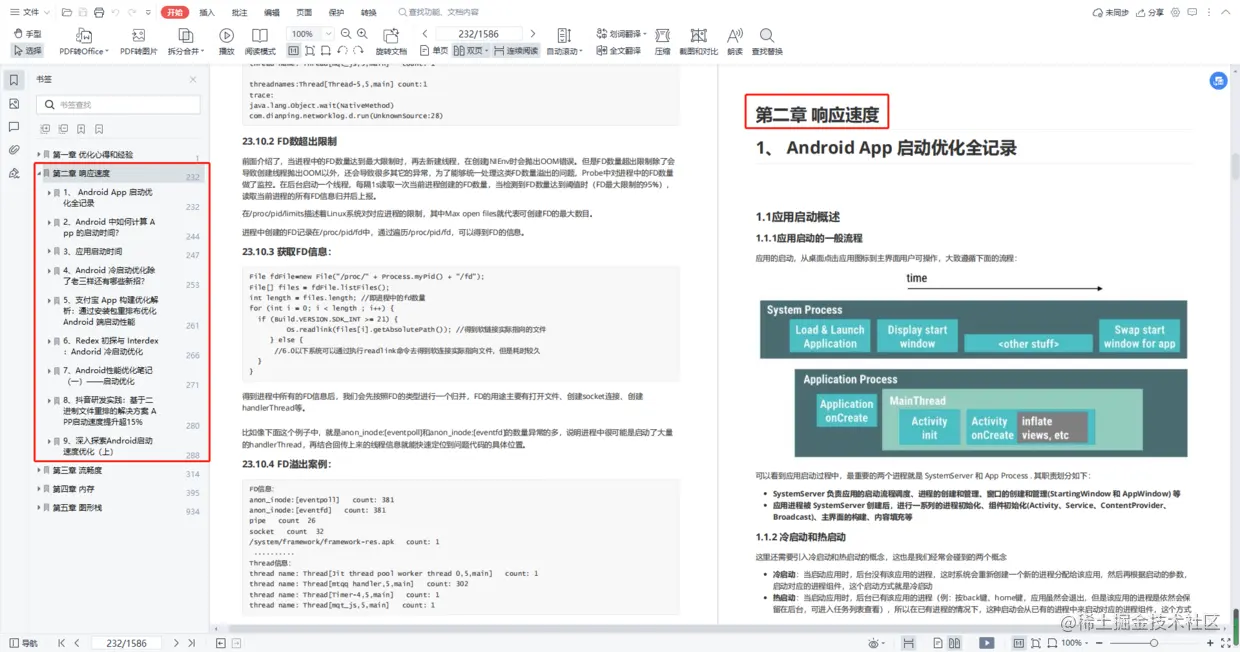This screenshot has height=652, width=1240.
Task: Close the 书签 bookmark panel
Action: click(193, 79)
